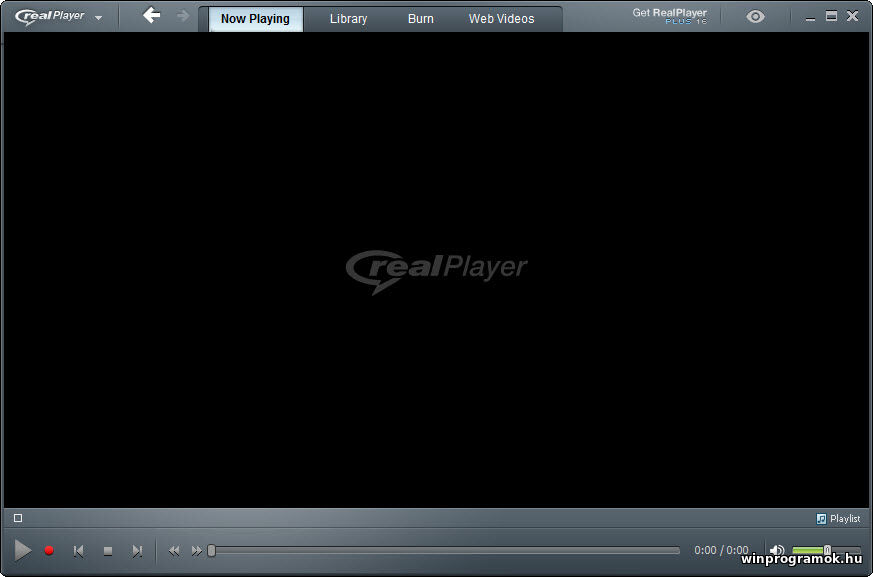Click the Get RealPlayer Plus 16 link

tap(669, 15)
